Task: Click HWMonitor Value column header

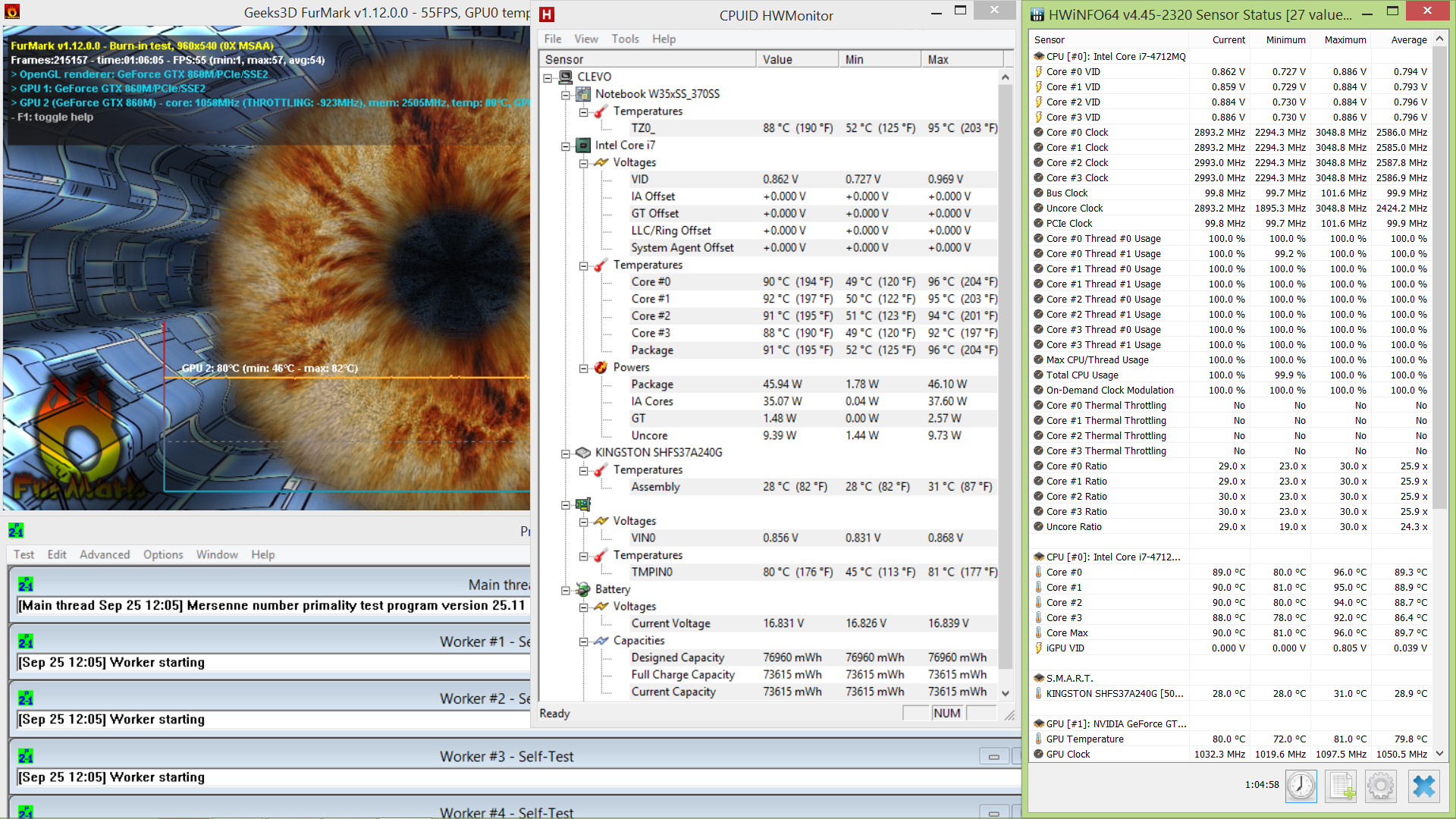Action: click(797, 59)
